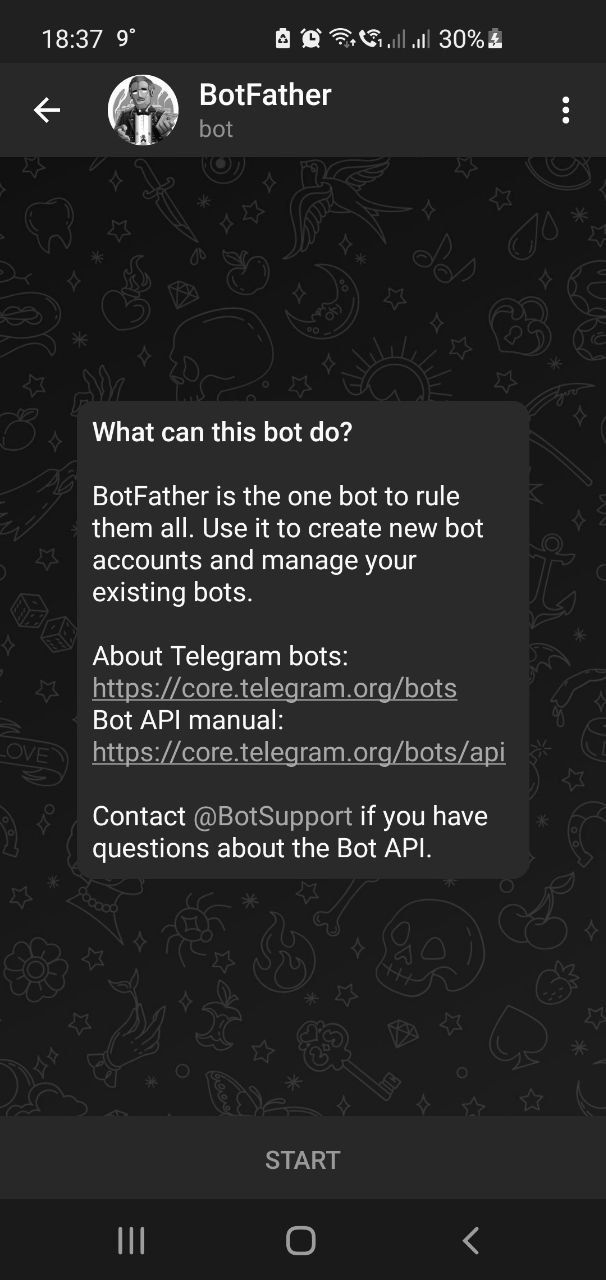Open the core.telegram.org/bots link
This screenshot has height=1280, width=606.
point(275,688)
